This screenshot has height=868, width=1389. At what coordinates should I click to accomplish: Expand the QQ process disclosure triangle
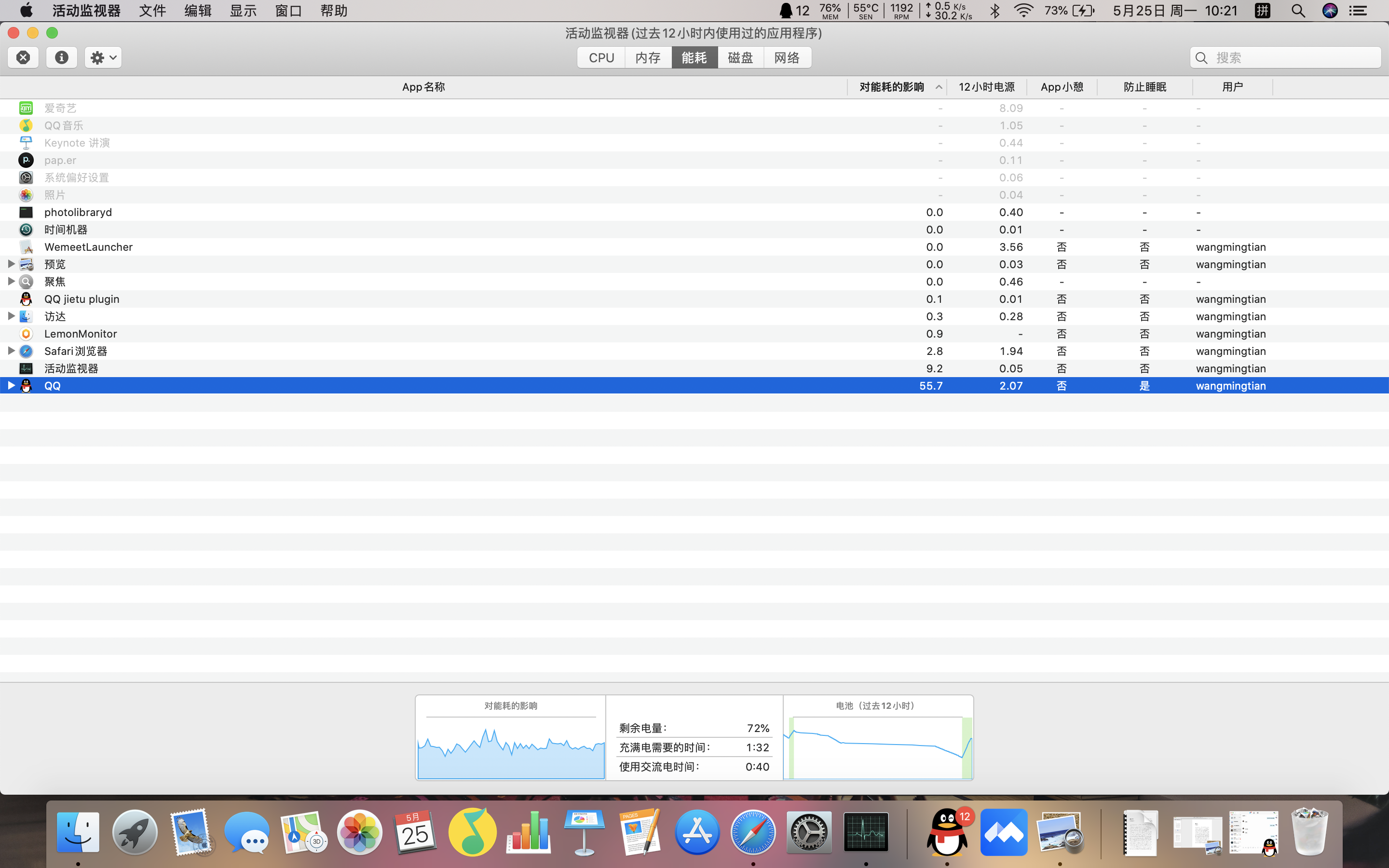point(11,385)
